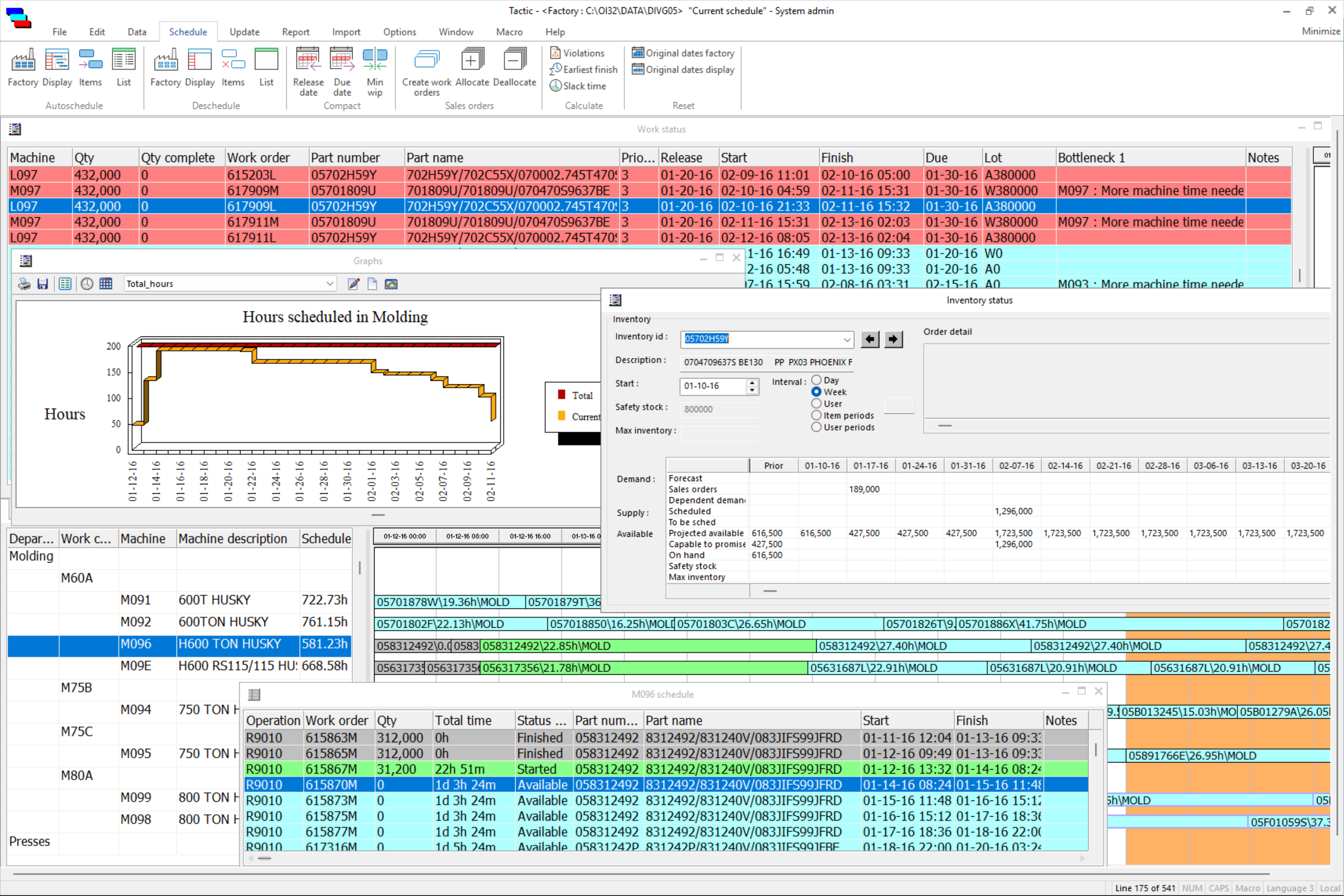
Task: Click Original dates factory button
Action: [x=683, y=53]
